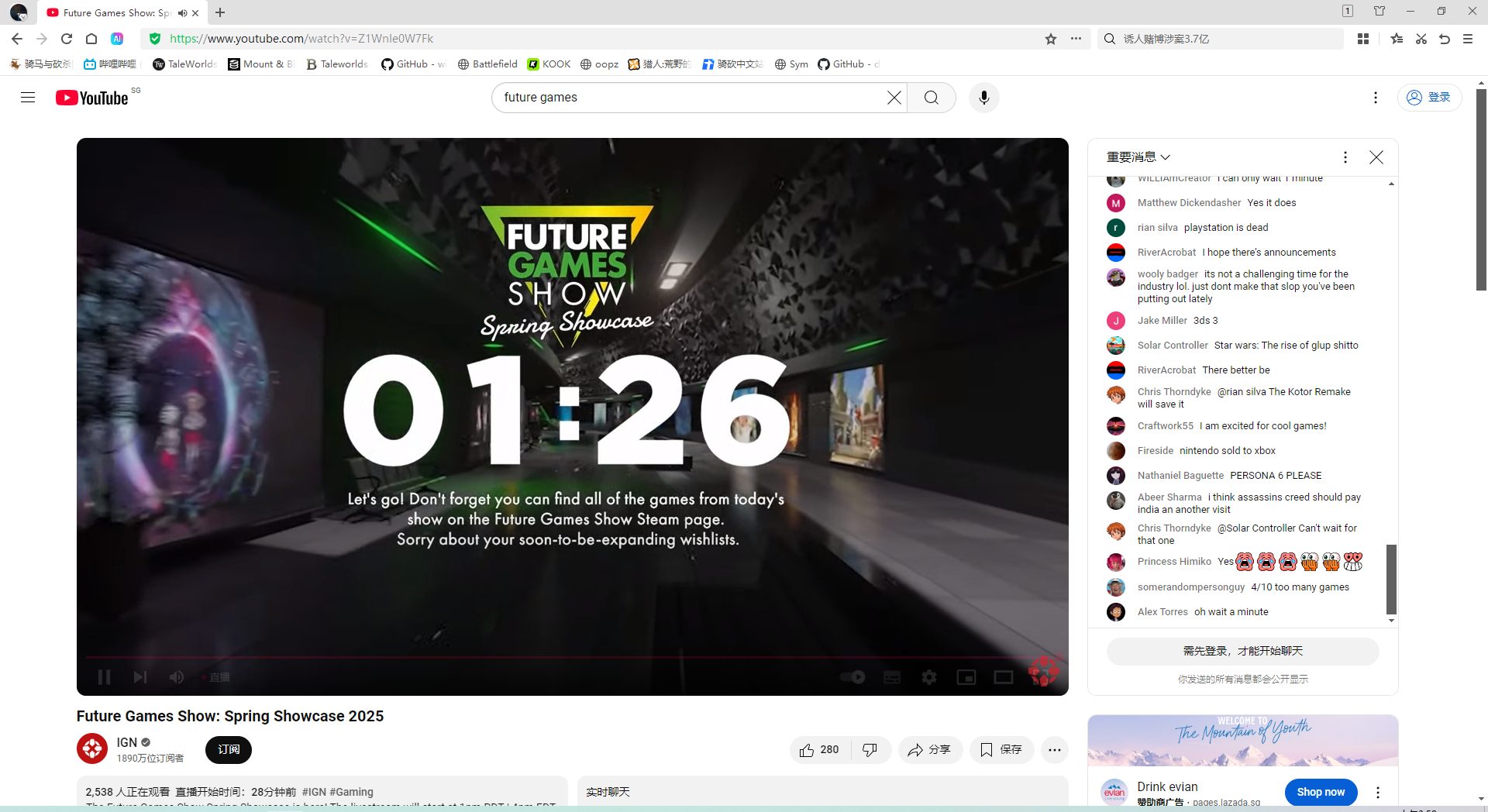The width and height of the screenshot is (1488, 812).
Task: Click Shop now on evian ad
Action: (x=1321, y=792)
